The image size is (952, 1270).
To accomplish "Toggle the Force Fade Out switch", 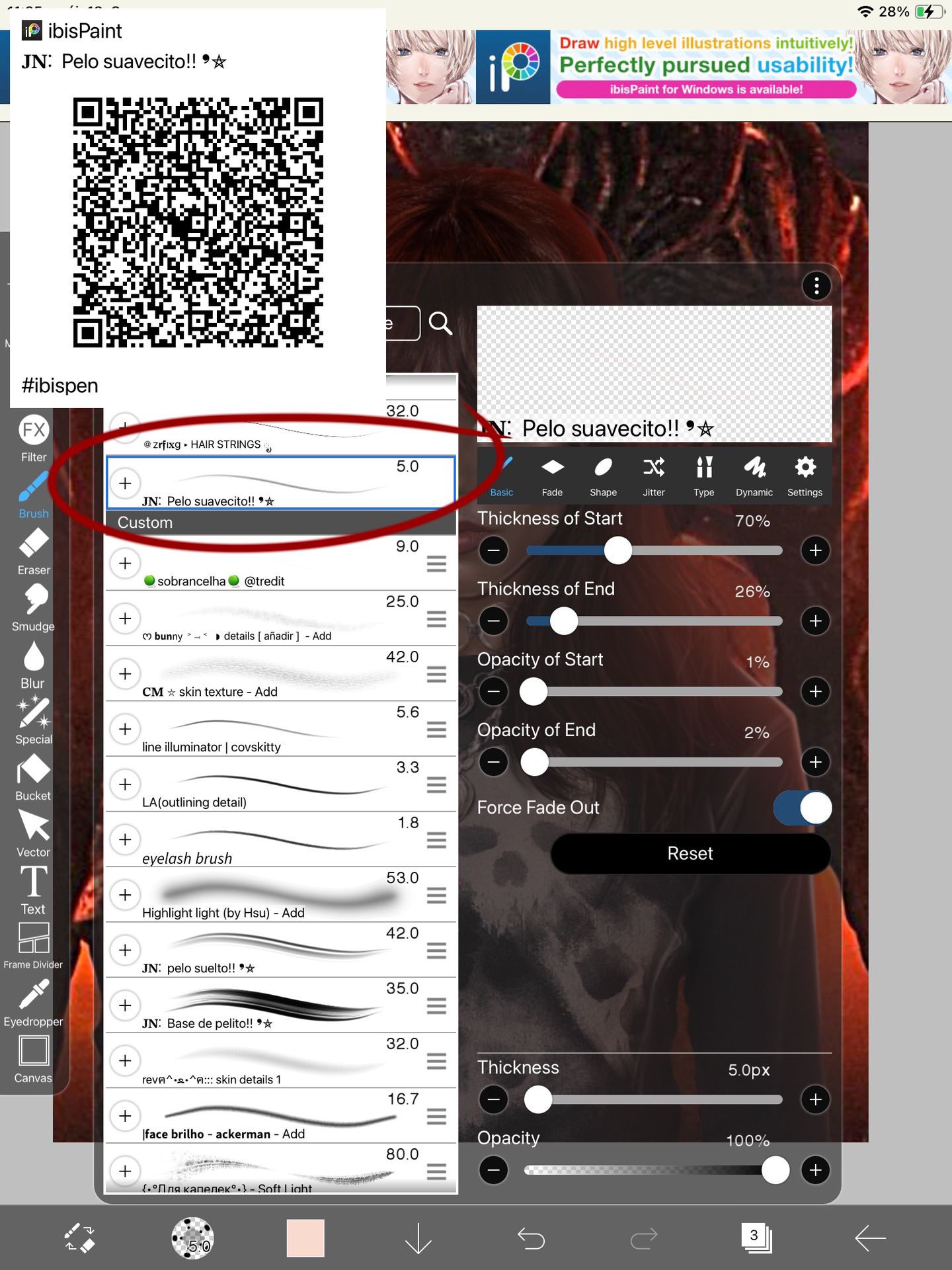I will (x=803, y=808).
